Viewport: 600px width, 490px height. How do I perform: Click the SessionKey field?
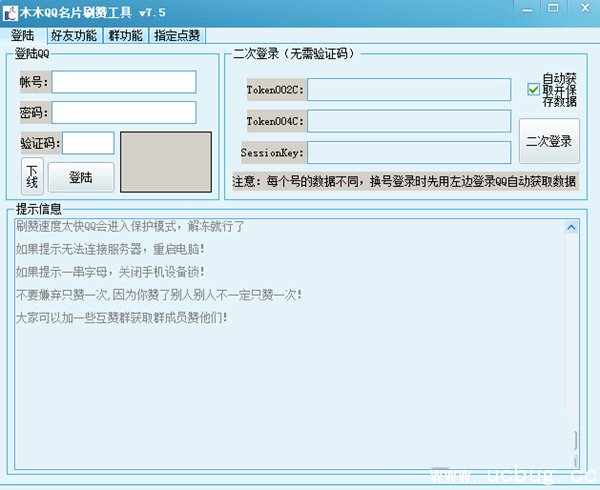[409, 152]
